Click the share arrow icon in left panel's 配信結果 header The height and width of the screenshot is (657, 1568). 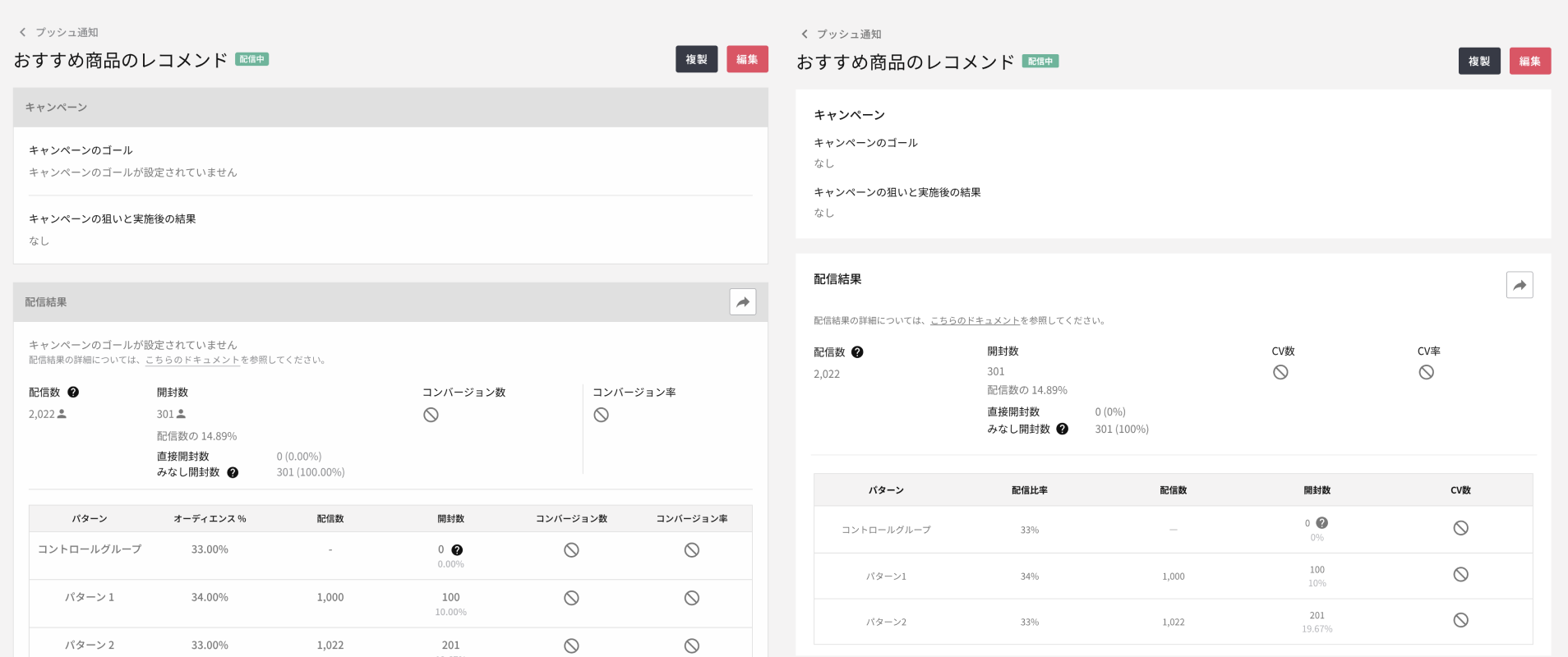[x=743, y=302]
